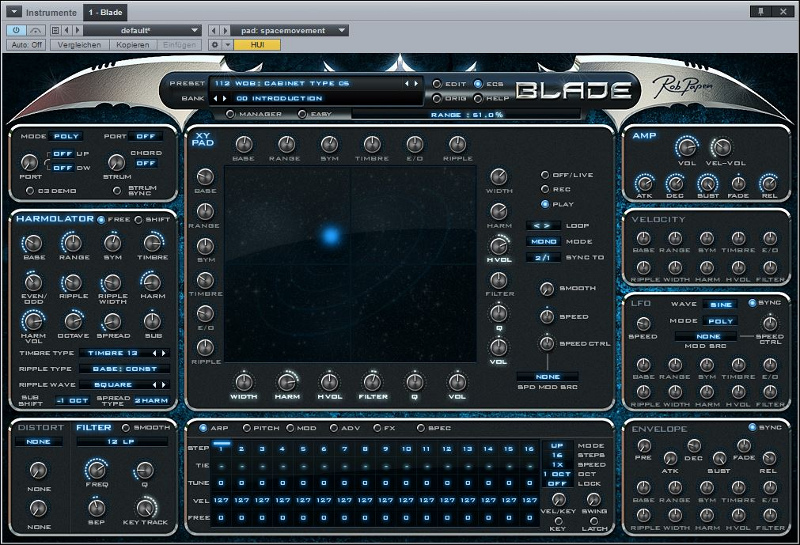Click next Timbre Type arrow

tap(164, 353)
